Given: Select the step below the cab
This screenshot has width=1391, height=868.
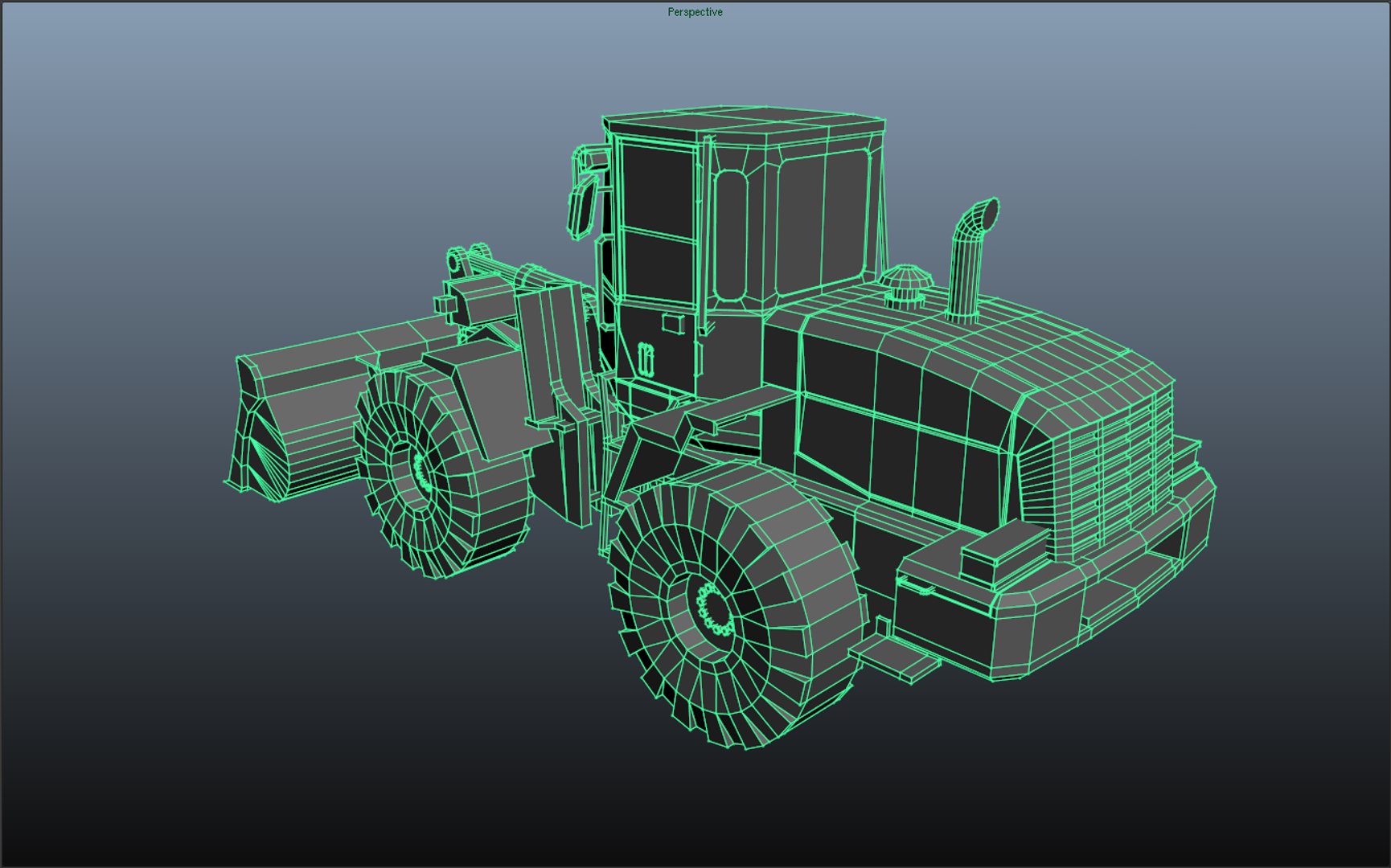Looking at the screenshot, I should pos(895,657).
